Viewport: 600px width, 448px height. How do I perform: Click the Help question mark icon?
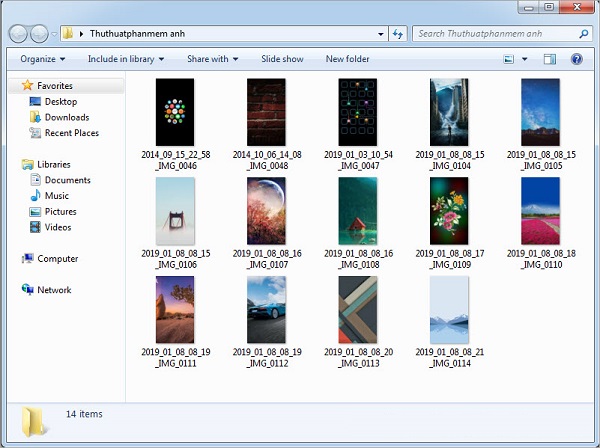(x=576, y=59)
